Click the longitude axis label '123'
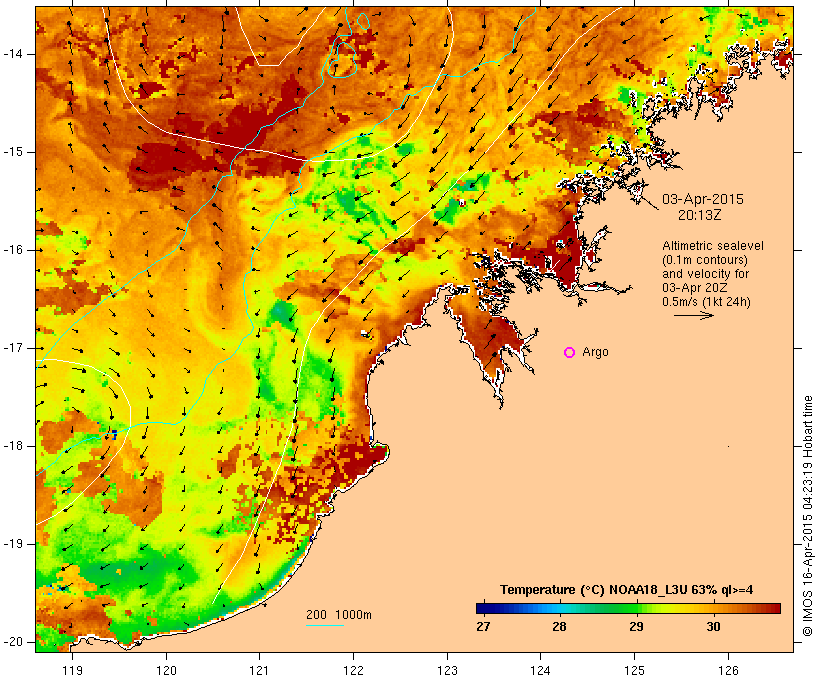This screenshot has height=680, width=820. tap(447, 670)
